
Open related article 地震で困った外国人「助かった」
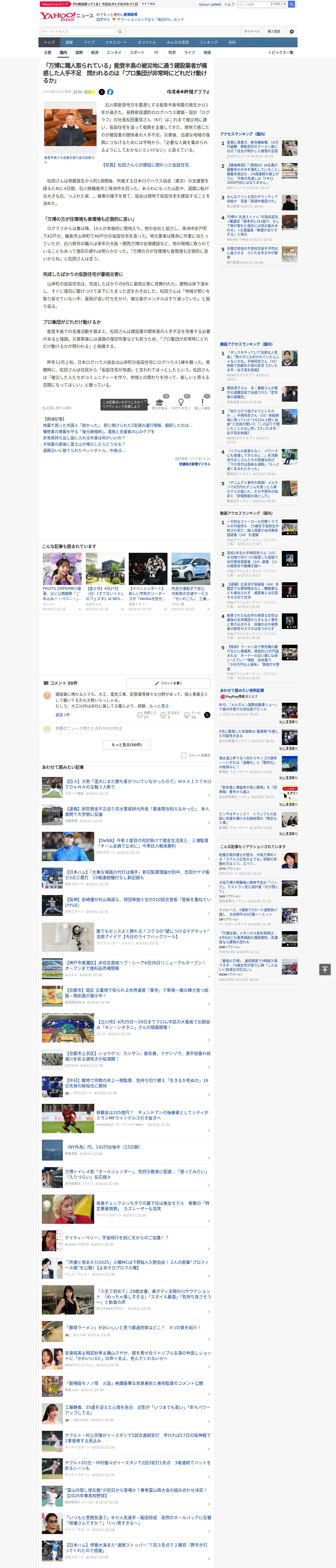[x=118, y=425]
